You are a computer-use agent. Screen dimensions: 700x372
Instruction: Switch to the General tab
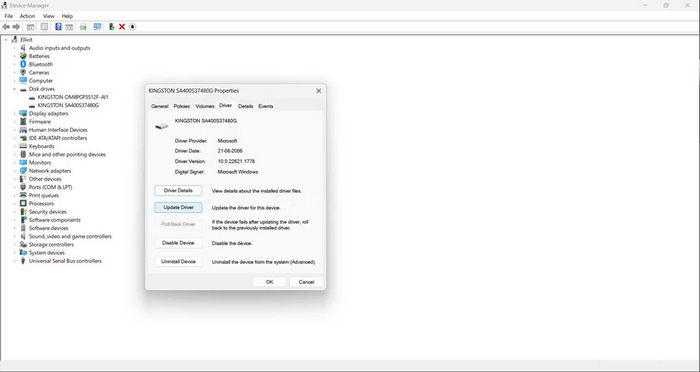(x=159, y=106)
